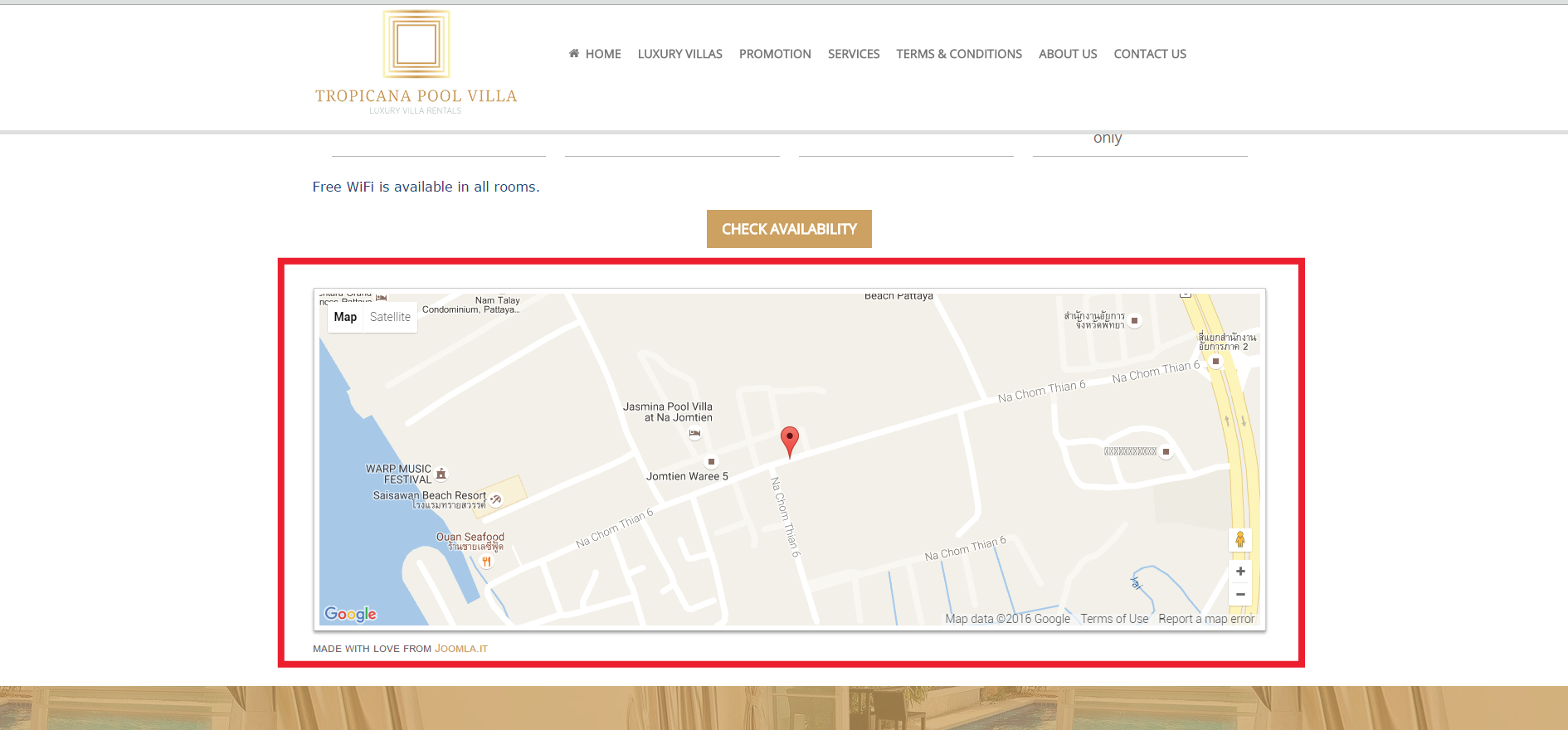This screenshot has width=1568, height=730.
Task: Click the Nam Talay Condominium label
Action: pos(471,305)
